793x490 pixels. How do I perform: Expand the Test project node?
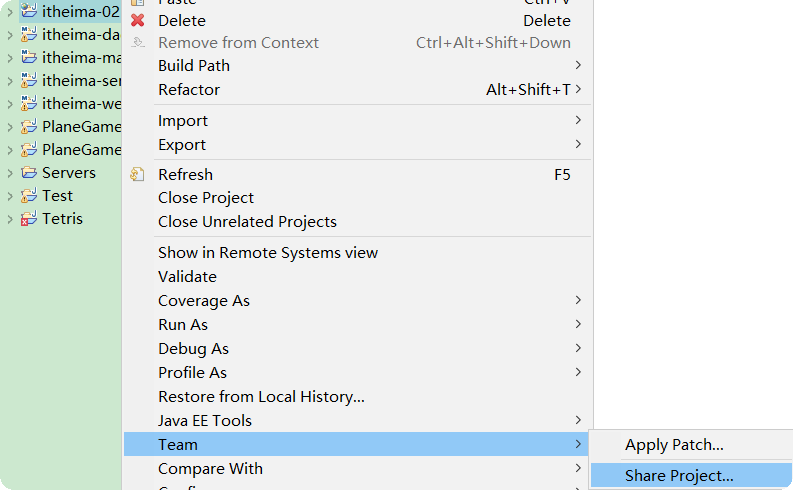point(10,196)
